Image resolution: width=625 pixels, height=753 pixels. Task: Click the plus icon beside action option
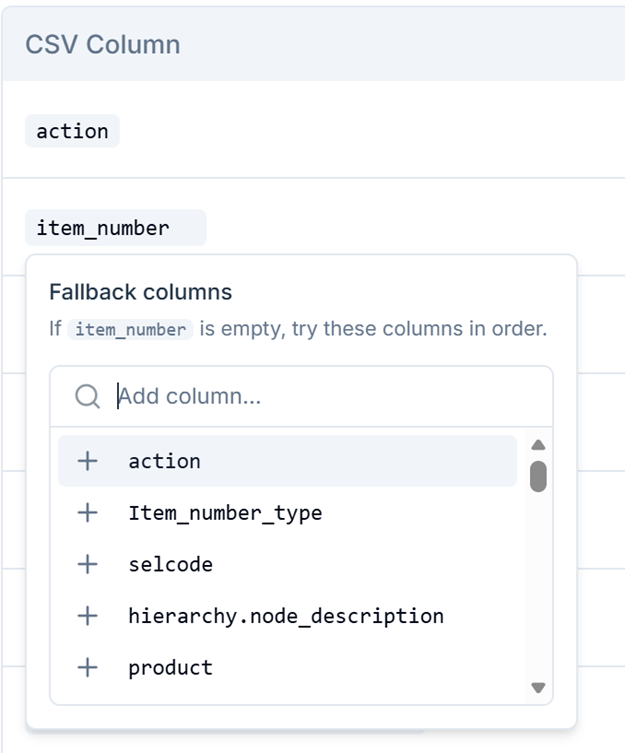87,461
